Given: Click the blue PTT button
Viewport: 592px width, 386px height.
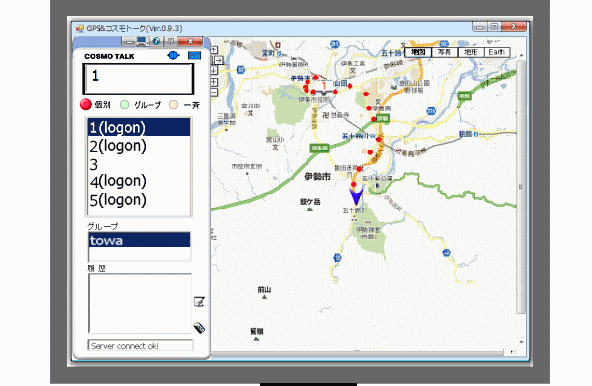Looking at the screenshot, I should pyautogui.click(x=194, y=56).
